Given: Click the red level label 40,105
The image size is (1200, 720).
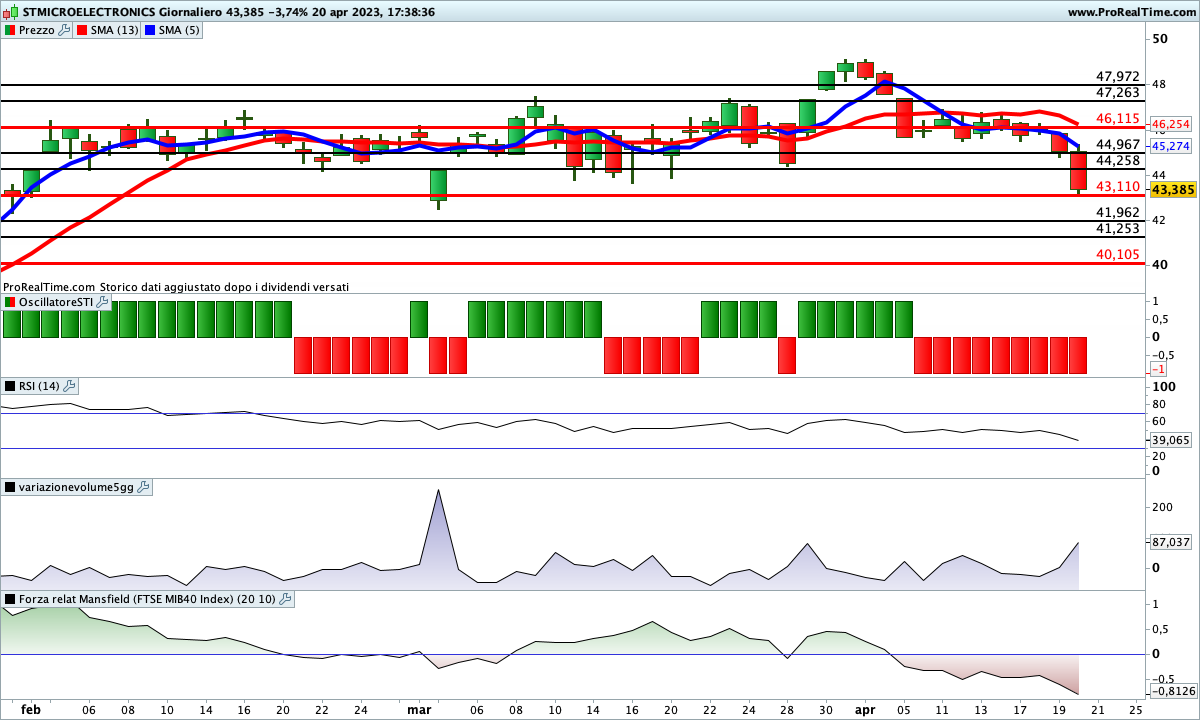Looking at the screenshot, I should click(1118, 254).
